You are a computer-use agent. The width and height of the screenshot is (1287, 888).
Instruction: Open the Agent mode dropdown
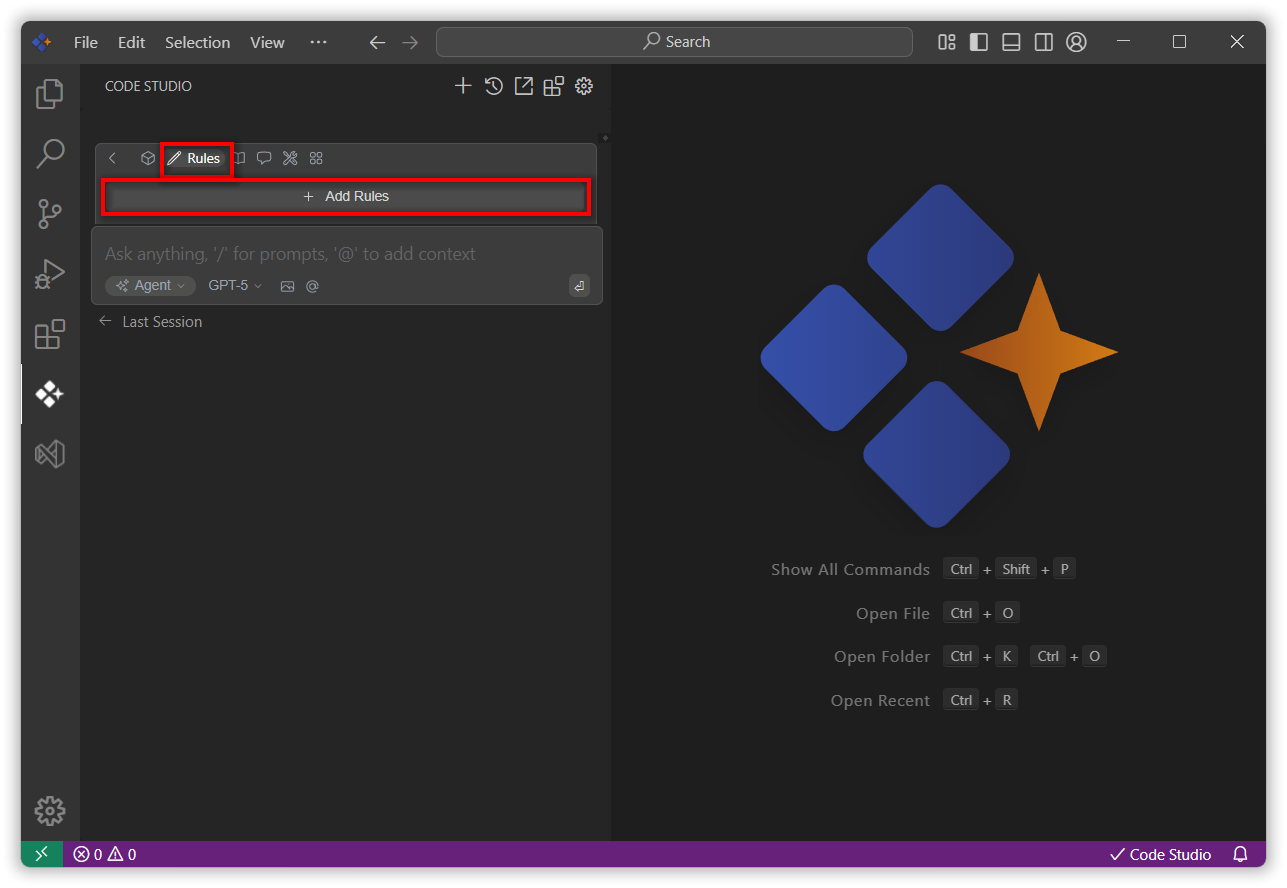pyautogui.click(x=150, y=286)
